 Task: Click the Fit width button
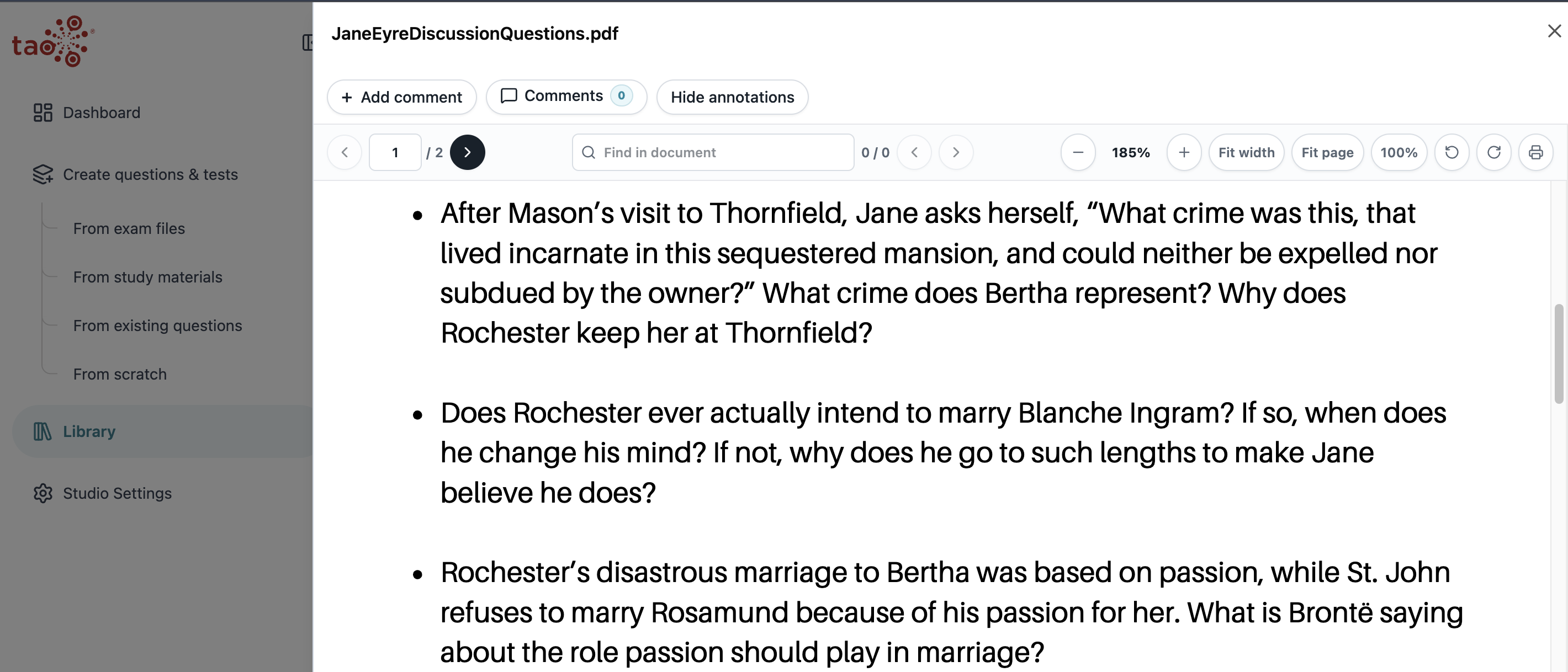tap(1246, 152)
